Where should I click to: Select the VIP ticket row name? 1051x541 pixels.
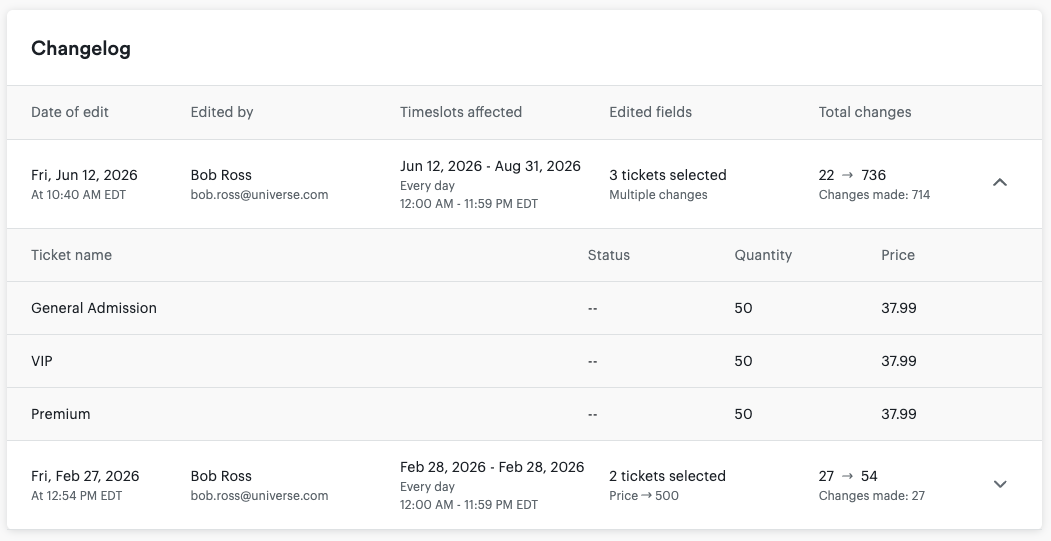[42, 361]
